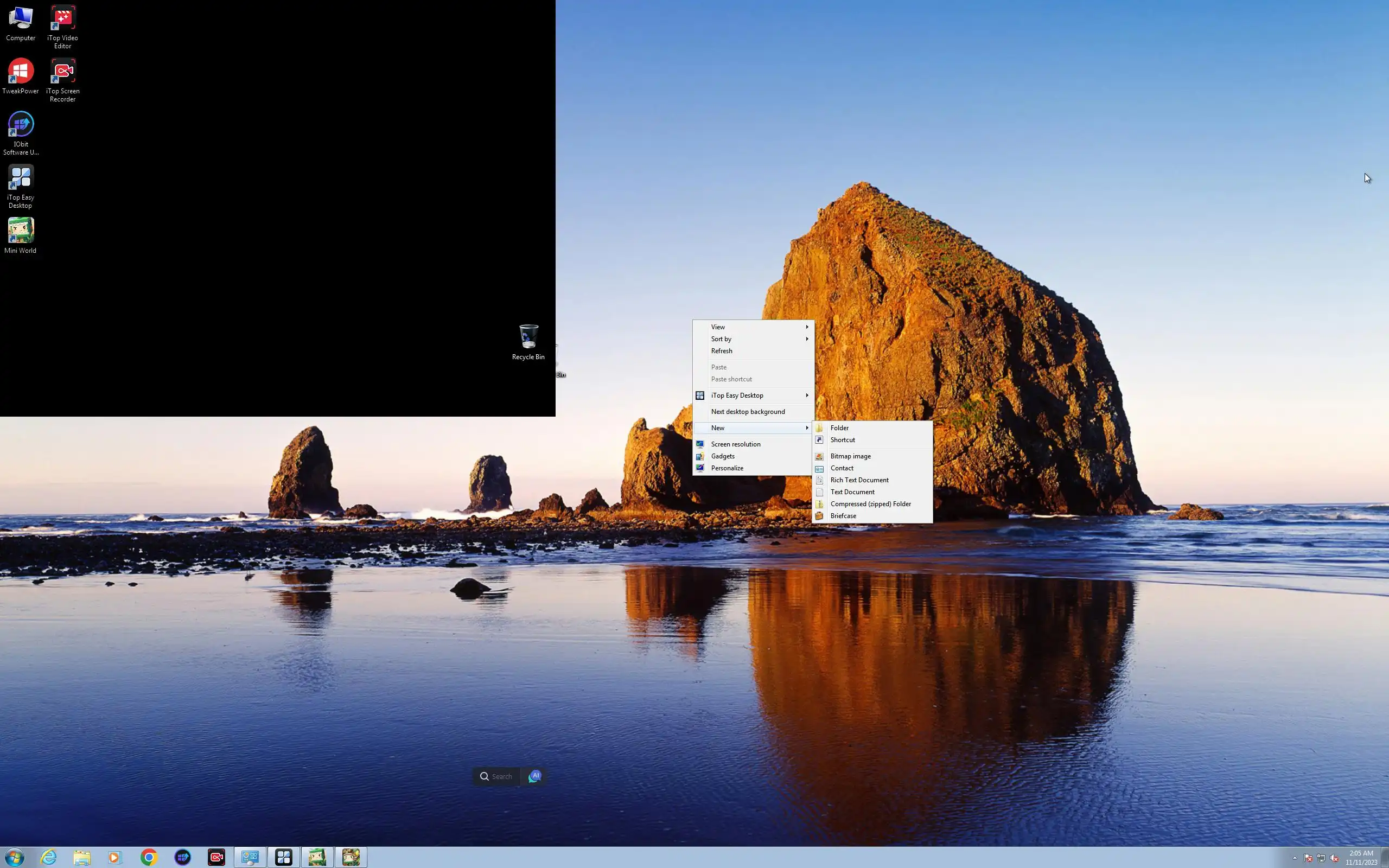Image resolution: width=1389 pixels, height=868 pixels.
Task: Select the Mini World desktop icon
Action: pos(21,231)
